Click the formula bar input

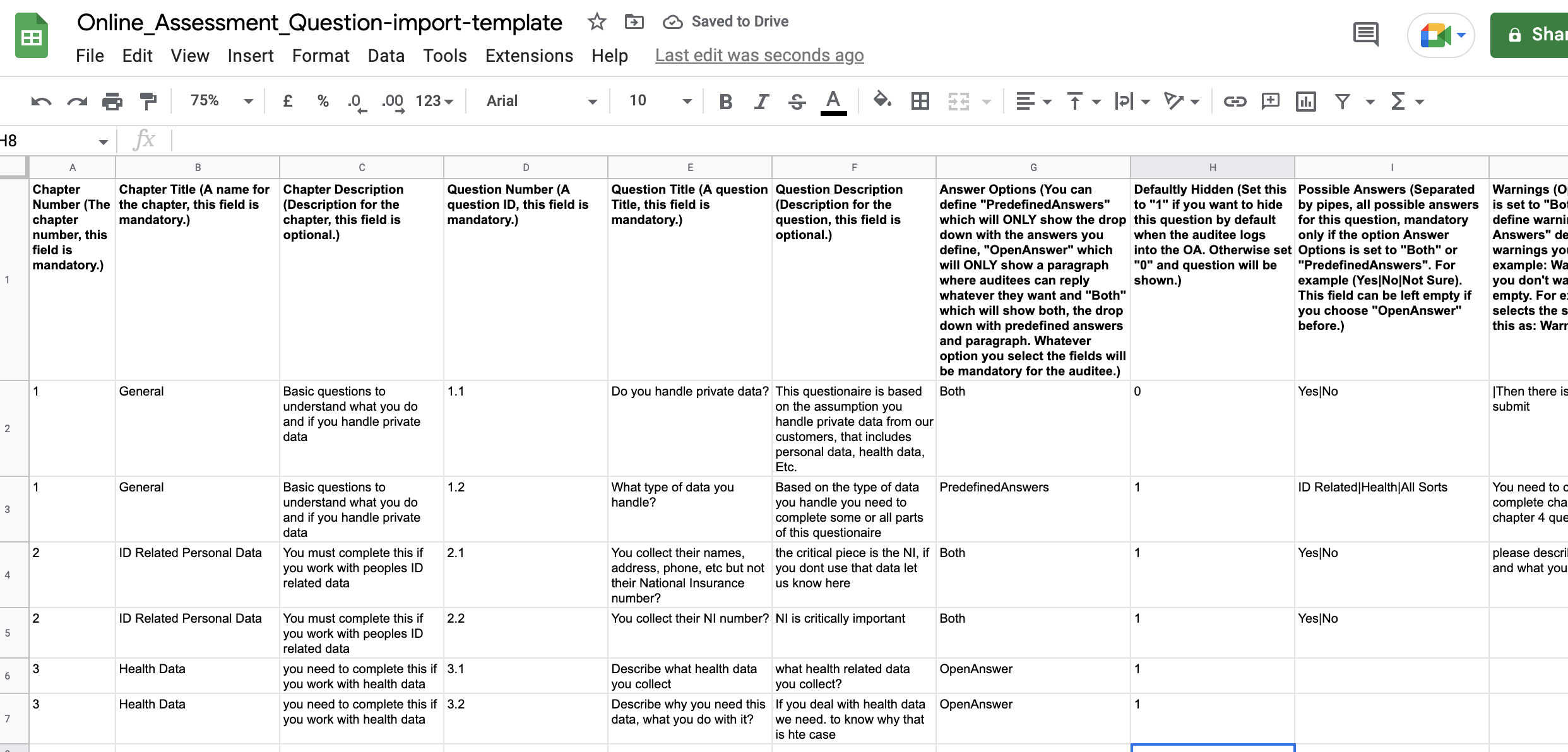coord(871,141)
